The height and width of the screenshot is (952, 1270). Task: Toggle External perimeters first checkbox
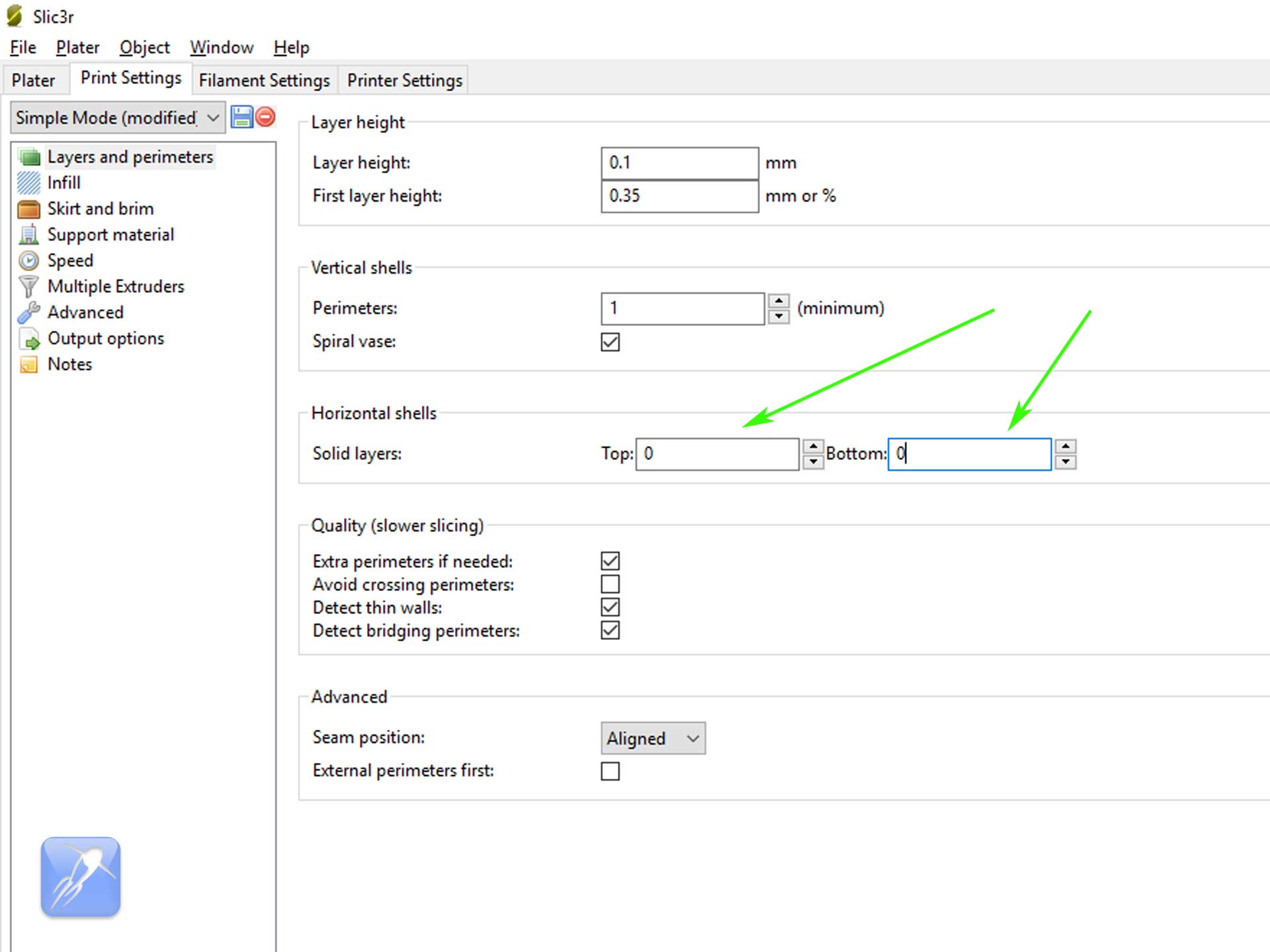tap(610, 771)
